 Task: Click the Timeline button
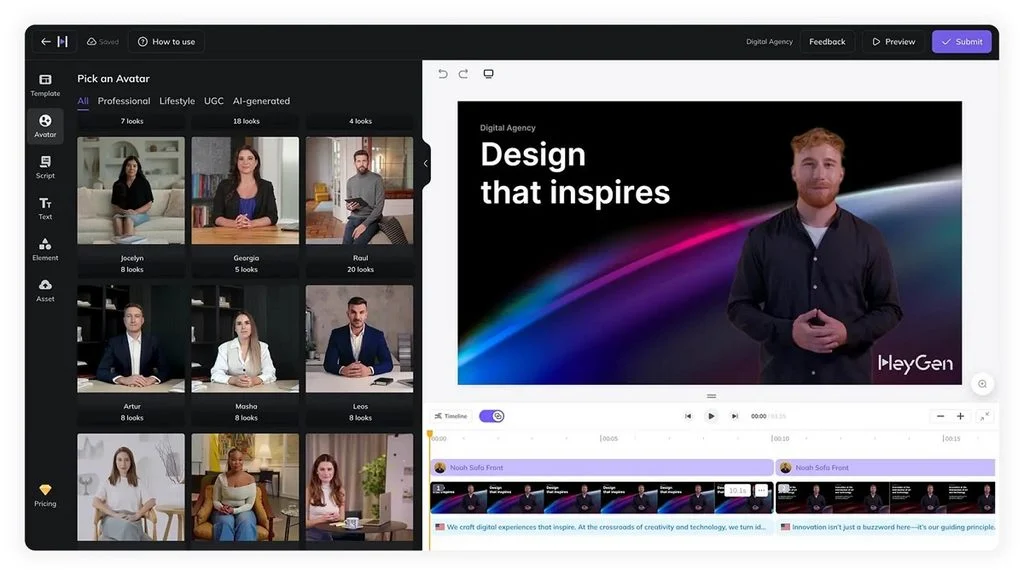pos(451,416)
